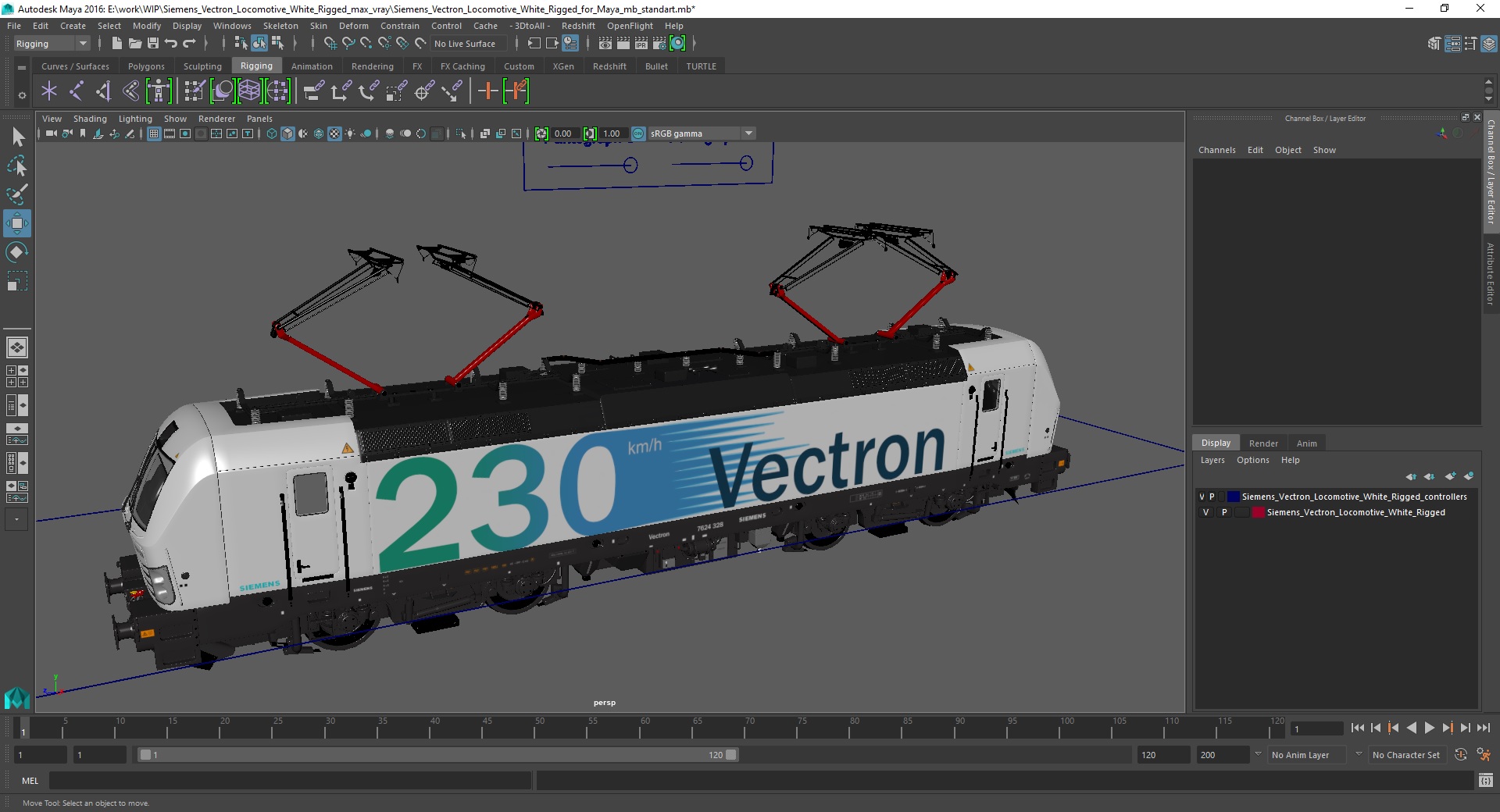Expand toolbox layout options arrow
The image size is (1500, 812).
[x=16, y=519]
